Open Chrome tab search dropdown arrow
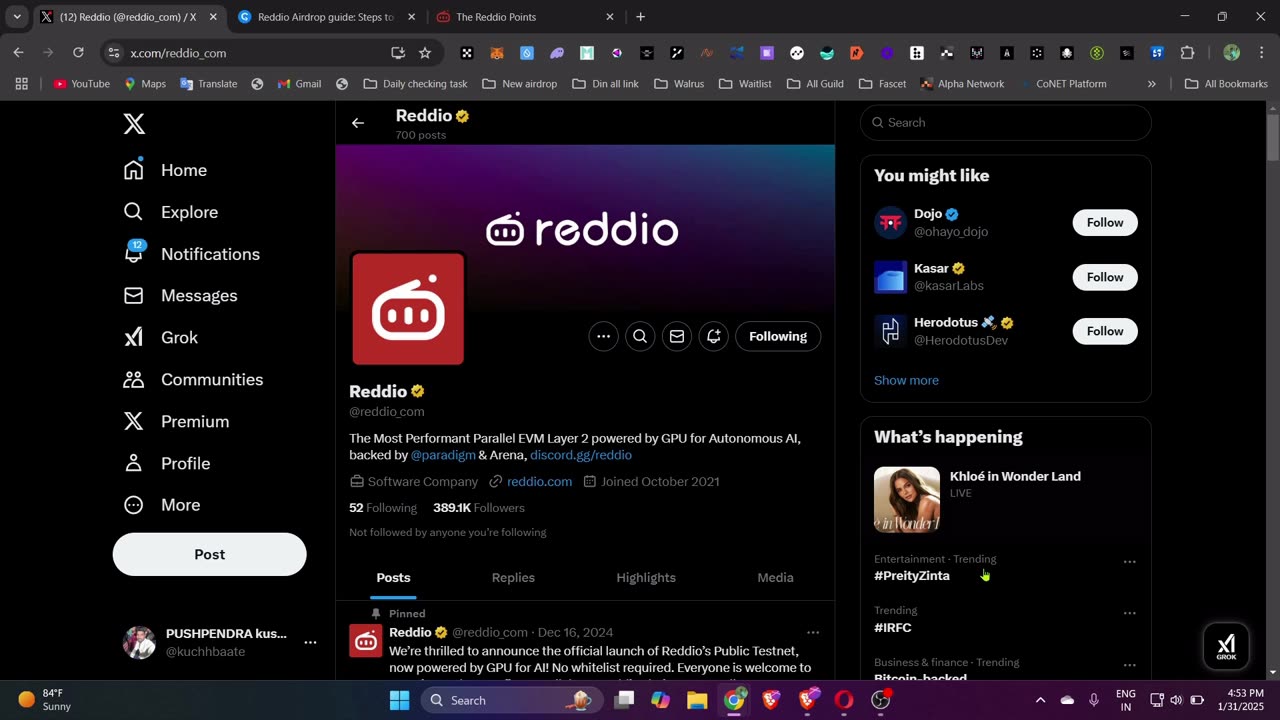This screenshot has width=1280, height=720. tap(17, 17)
